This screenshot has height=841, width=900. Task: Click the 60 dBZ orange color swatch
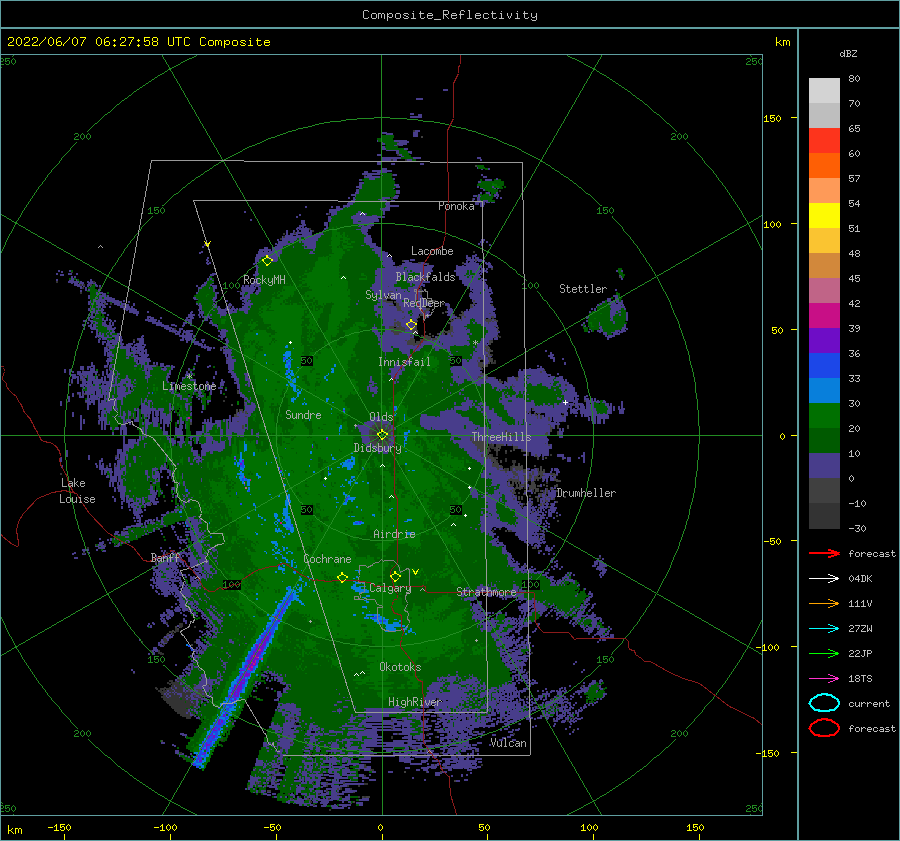(x=824, y=165)
